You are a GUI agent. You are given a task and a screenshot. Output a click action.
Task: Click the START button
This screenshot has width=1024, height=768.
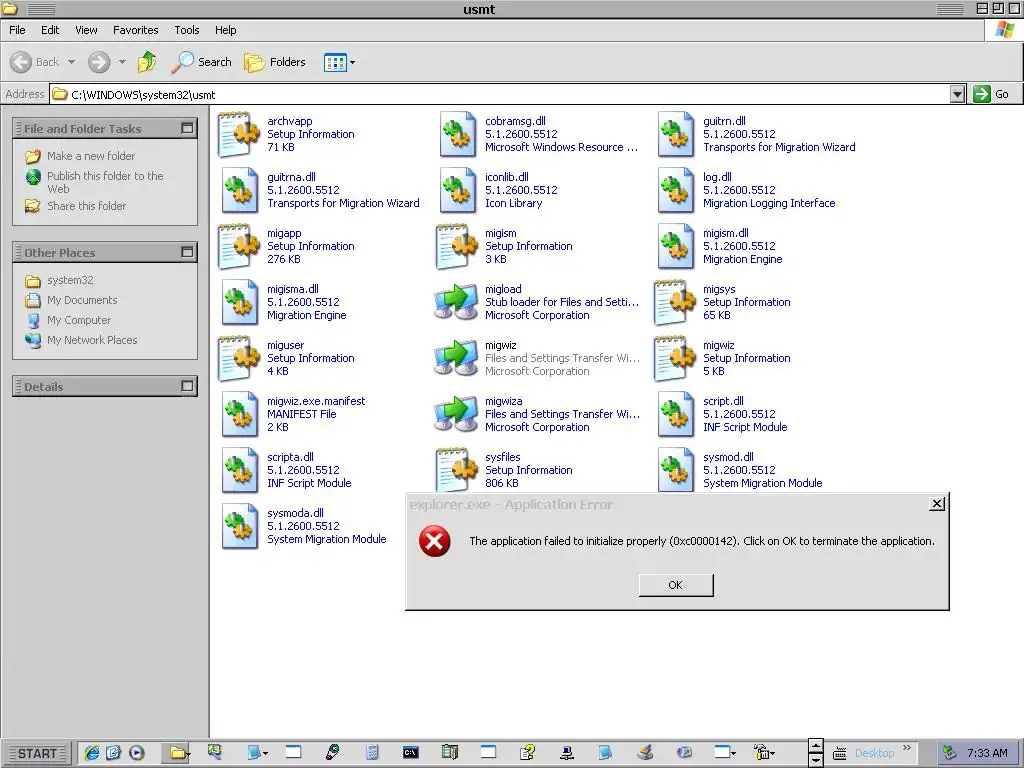pos(37,754)
